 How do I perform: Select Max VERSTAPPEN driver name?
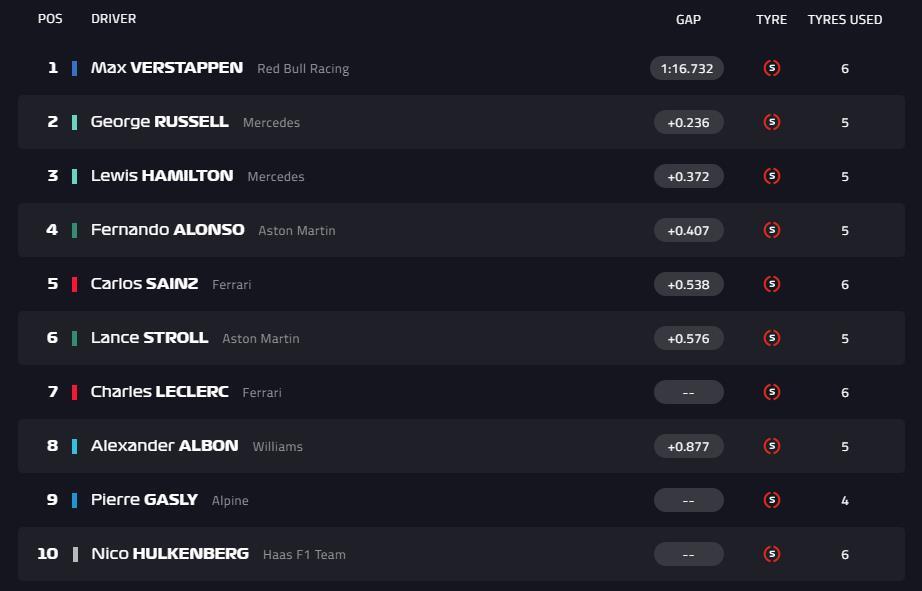click(x=166, y=68)
